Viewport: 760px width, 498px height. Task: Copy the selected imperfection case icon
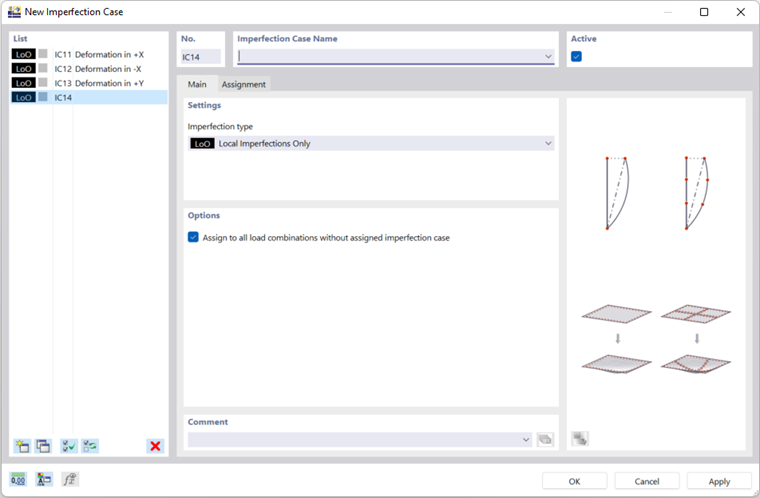[43, 446]
